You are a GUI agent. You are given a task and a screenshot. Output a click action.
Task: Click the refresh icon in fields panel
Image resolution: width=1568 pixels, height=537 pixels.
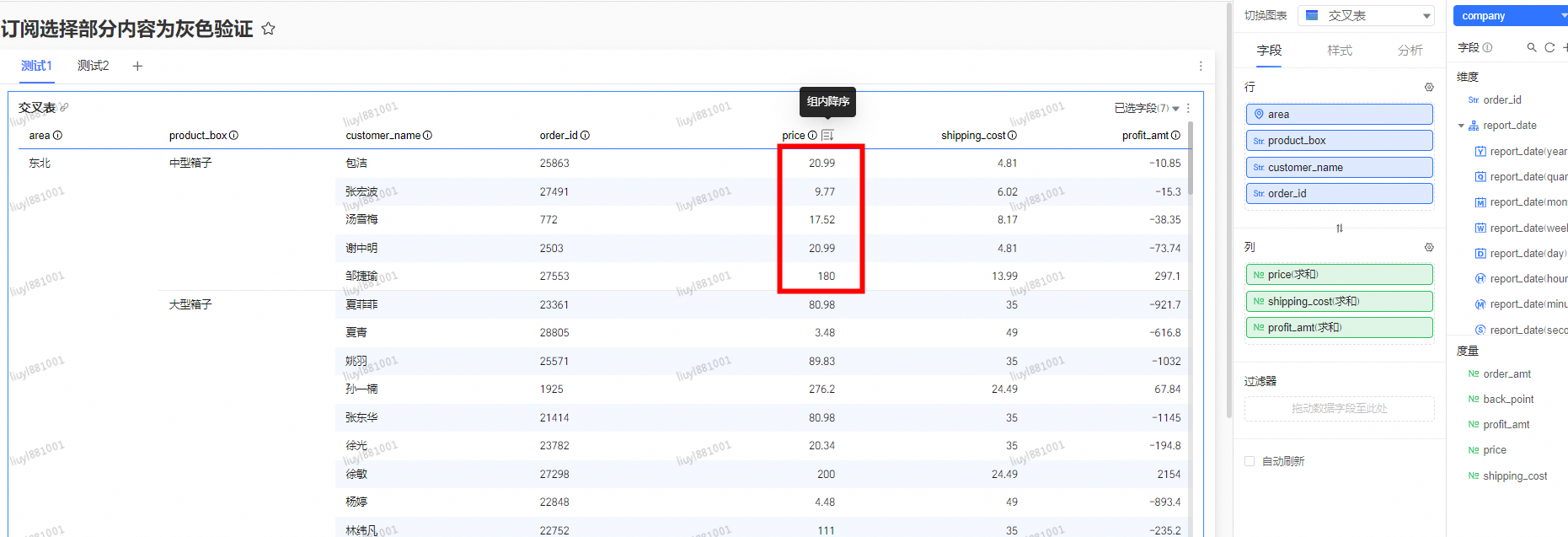[1549, 48]
